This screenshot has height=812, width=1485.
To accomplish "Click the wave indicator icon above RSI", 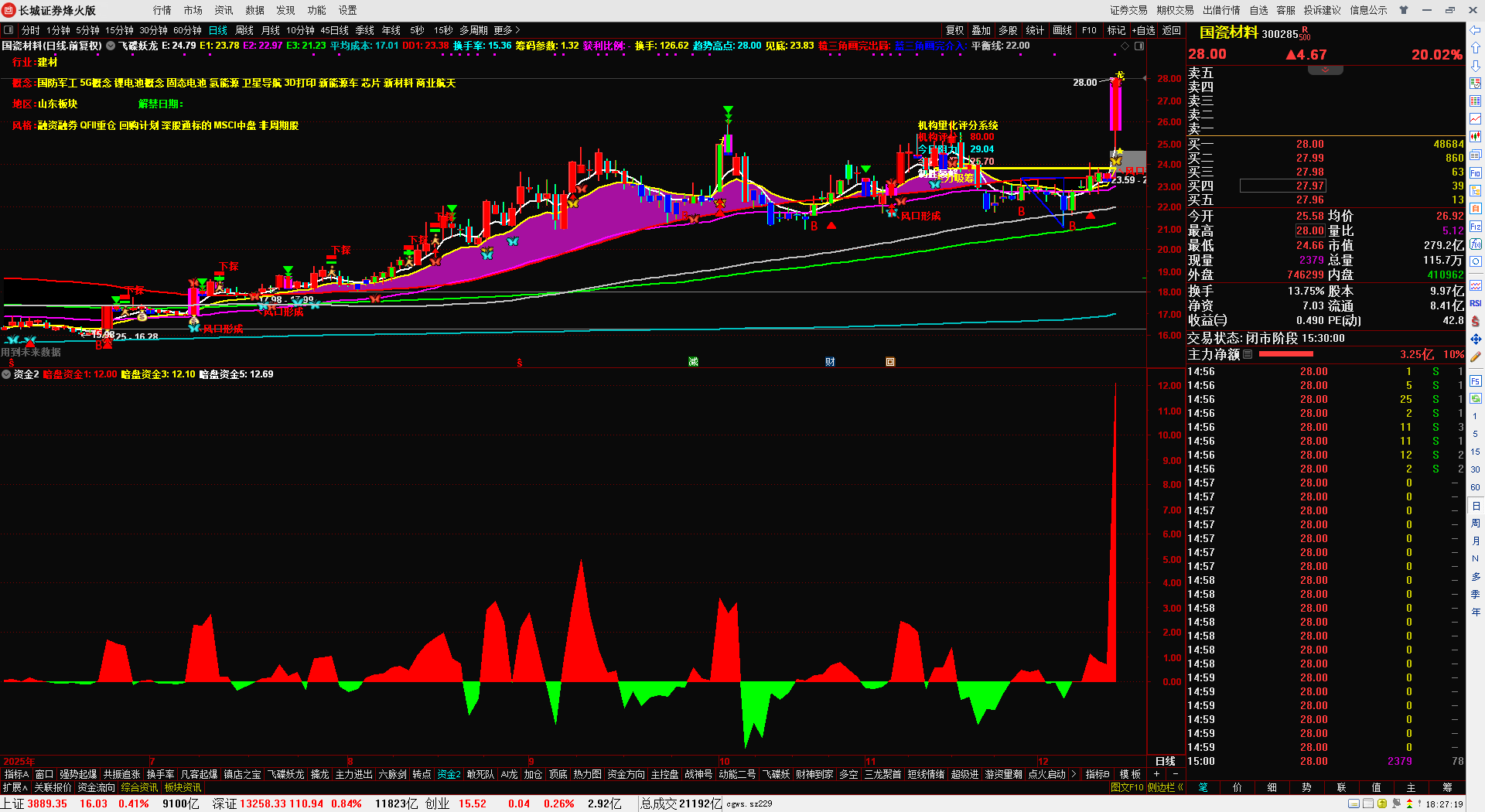I will (1476, 285).
